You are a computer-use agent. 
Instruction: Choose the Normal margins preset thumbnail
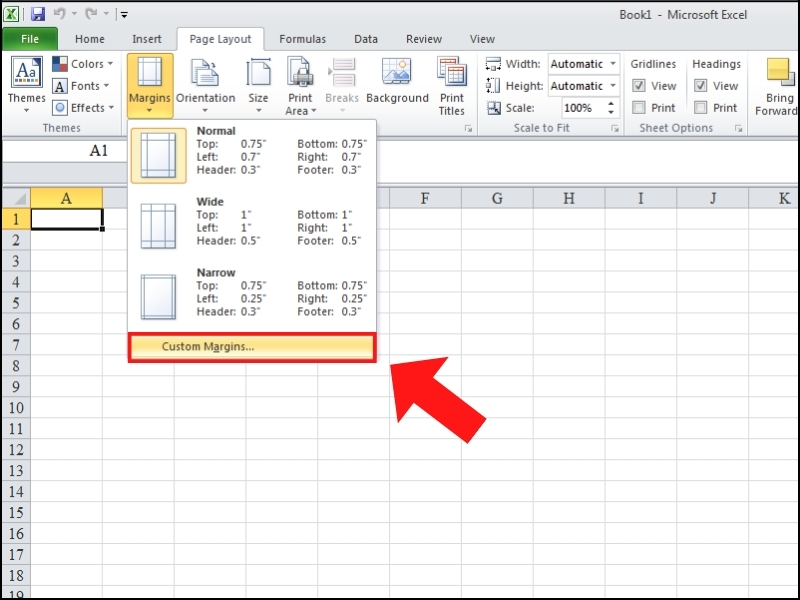pos(159,155)
